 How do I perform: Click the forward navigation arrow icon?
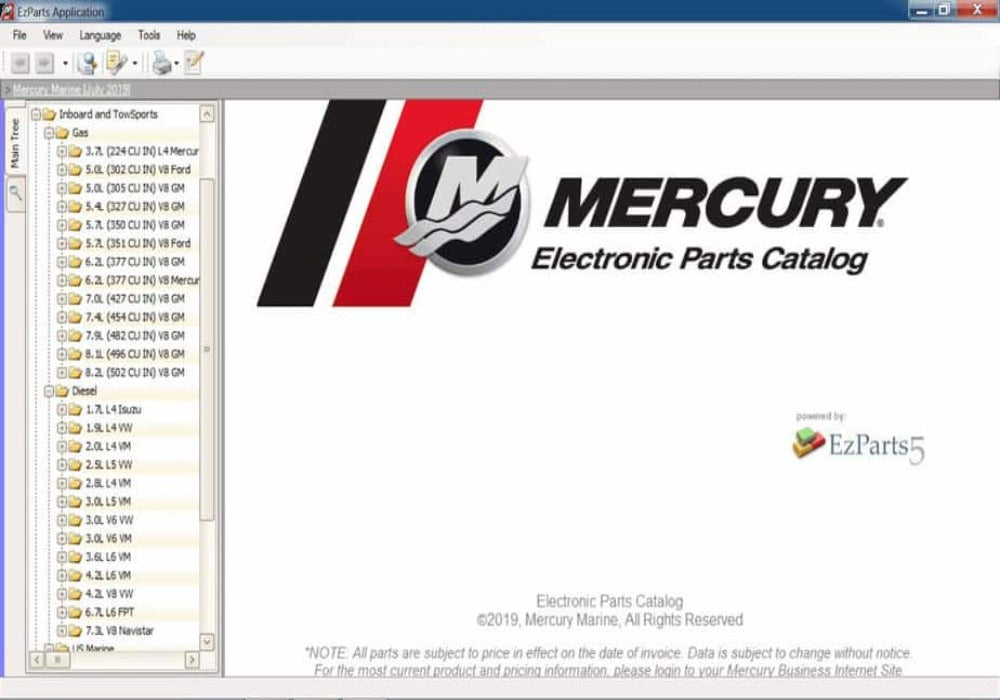pos(44,62)
